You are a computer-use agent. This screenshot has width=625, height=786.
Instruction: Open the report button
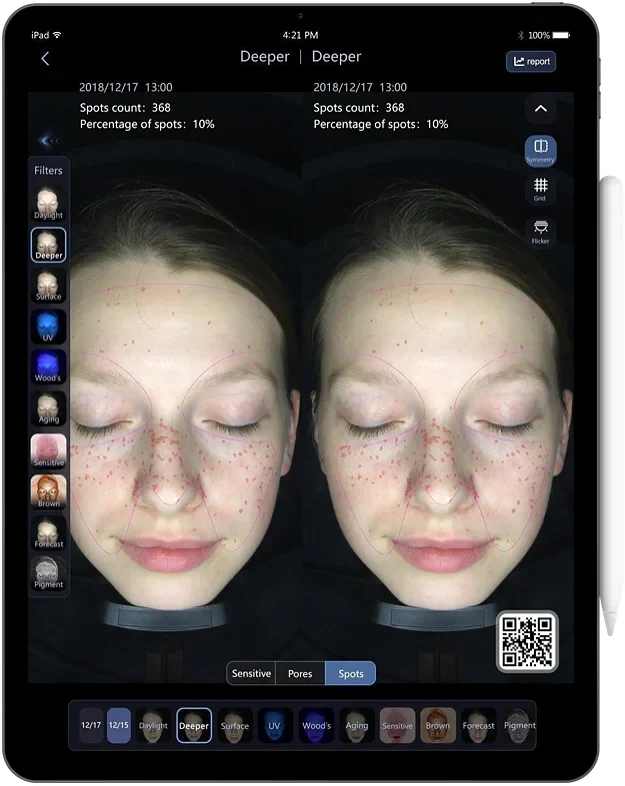point(531,62)
